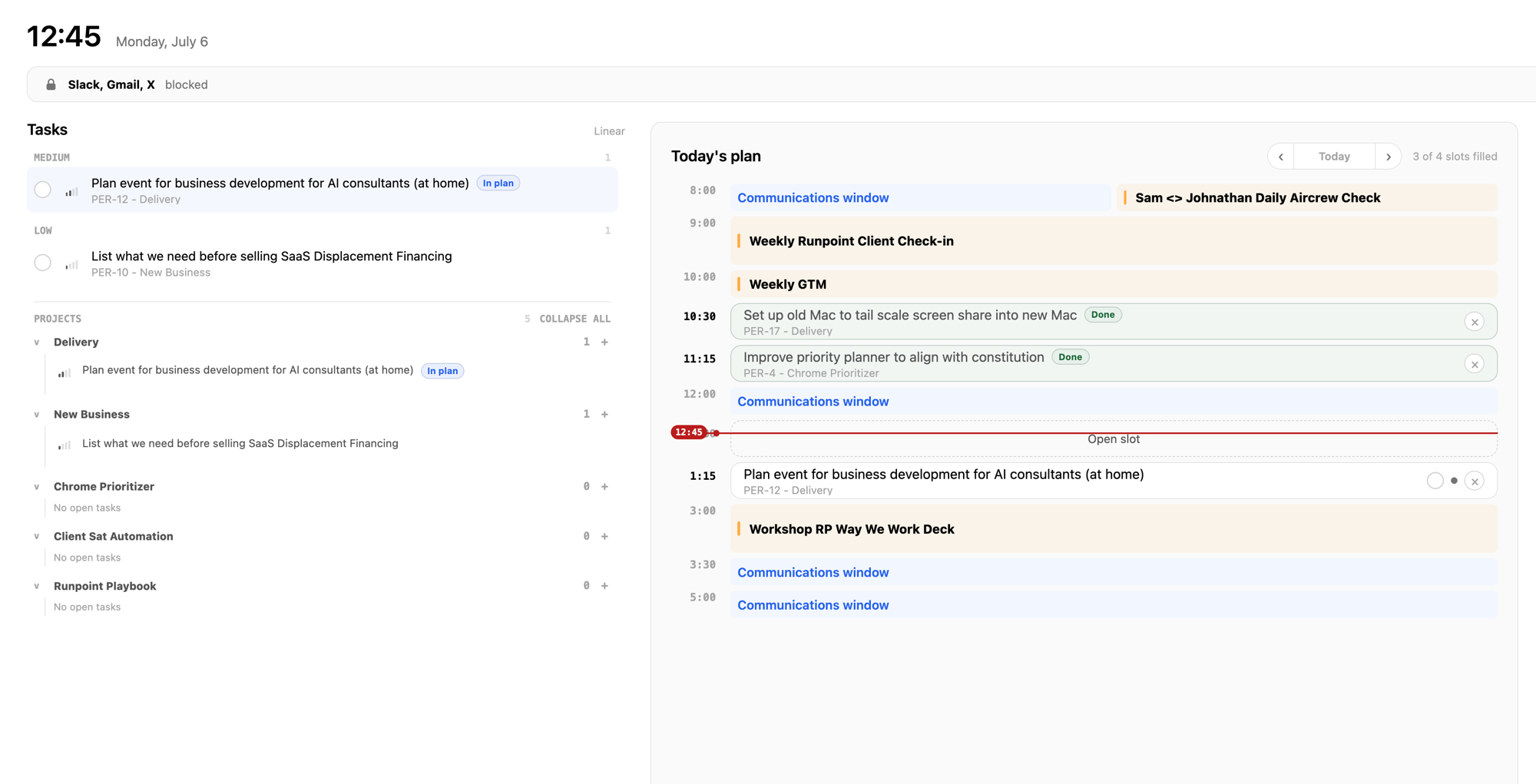The width and height of the screenshot is (1536, 784).
Task: Open Weekly GTM event
Action: tap(1114, 284)
